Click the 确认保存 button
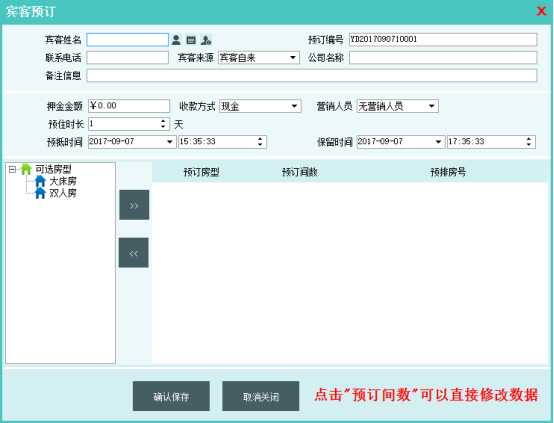 click(171, 396)
